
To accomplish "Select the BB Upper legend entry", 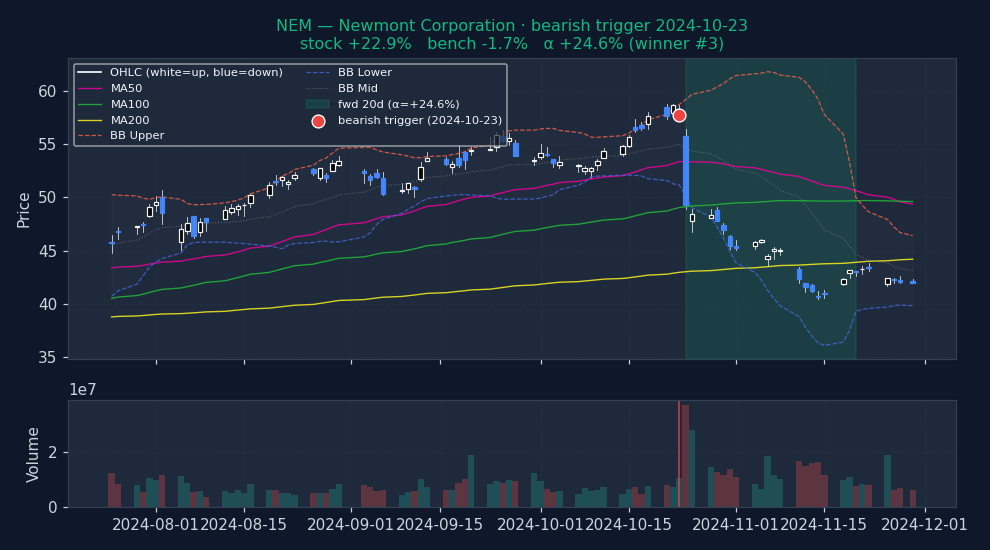I will point(137,136).
